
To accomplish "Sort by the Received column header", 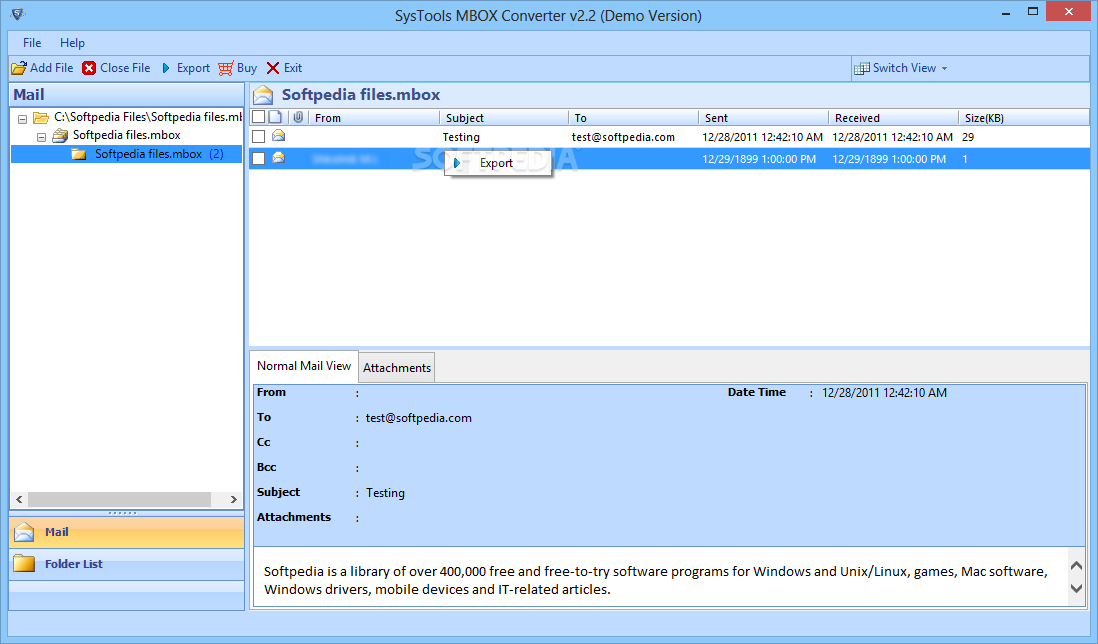I will click(894, 118).
